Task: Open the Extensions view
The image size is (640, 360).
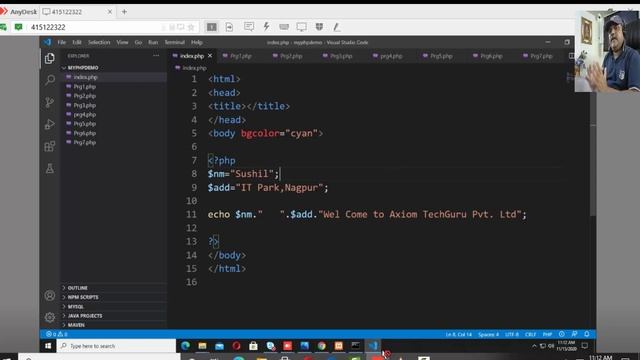Action: pyautogui.click(x=50, y=146)
